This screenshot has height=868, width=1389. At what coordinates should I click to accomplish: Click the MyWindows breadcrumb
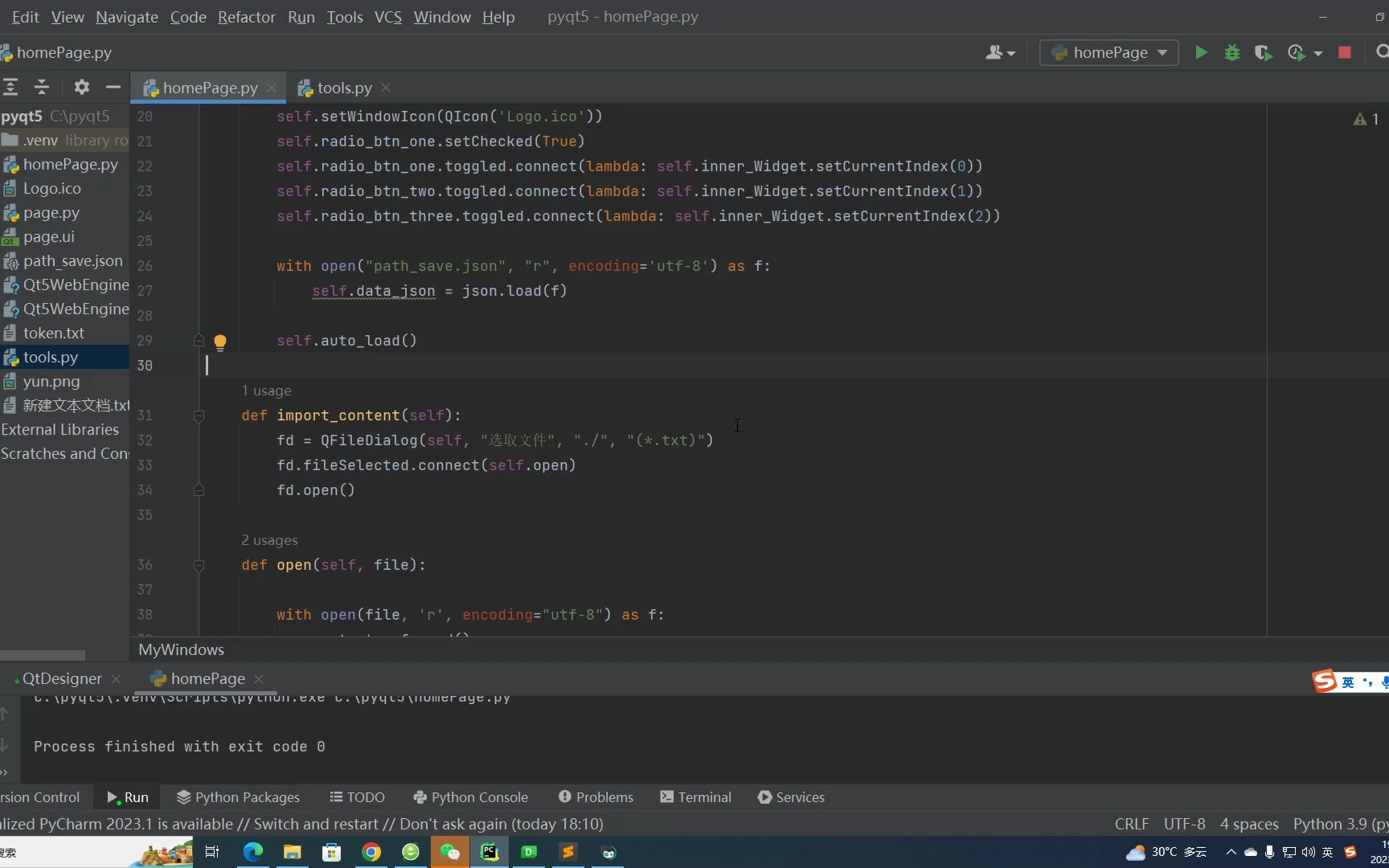(x=181, y=649)
